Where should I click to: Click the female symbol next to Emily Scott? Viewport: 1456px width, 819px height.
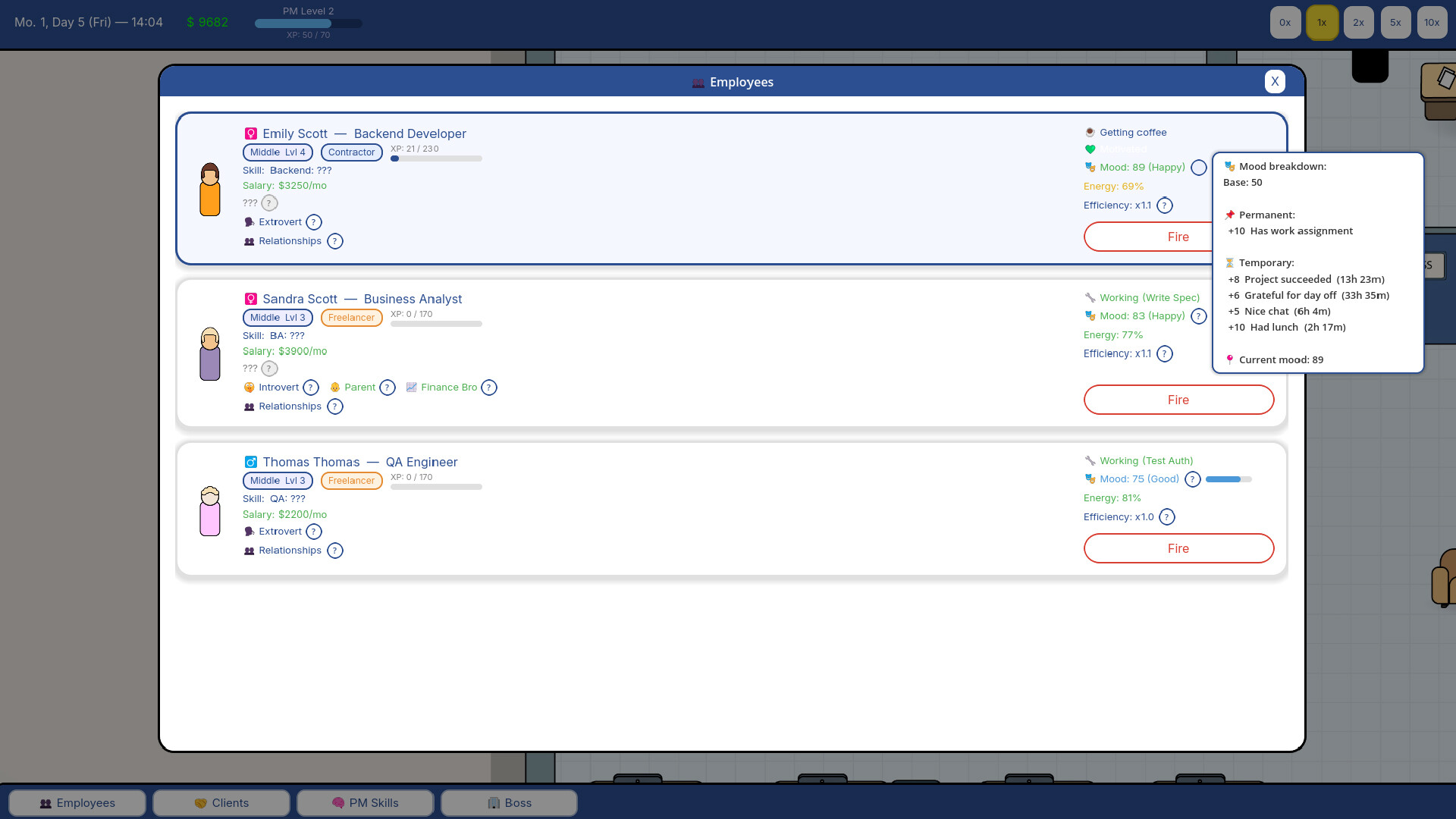click(x=251, y=133)
